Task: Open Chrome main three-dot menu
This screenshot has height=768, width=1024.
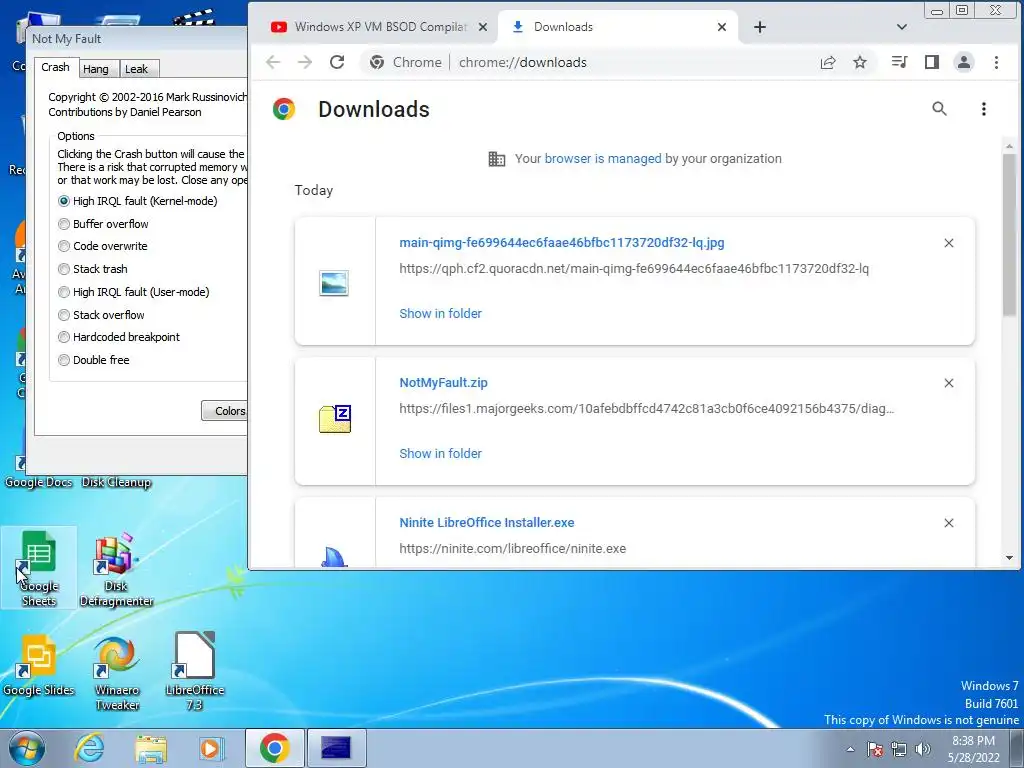Action: [x=996, y=62]
